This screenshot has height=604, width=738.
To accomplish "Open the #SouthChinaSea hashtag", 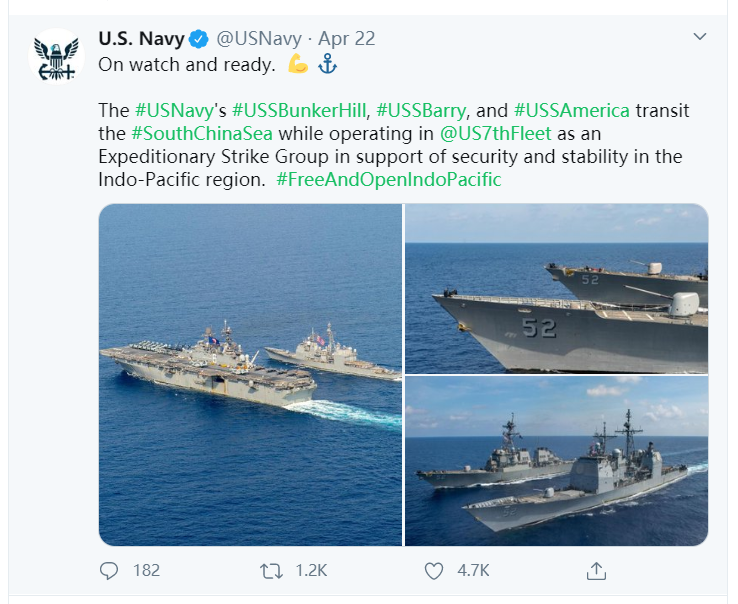I will (x=201, y=133).
